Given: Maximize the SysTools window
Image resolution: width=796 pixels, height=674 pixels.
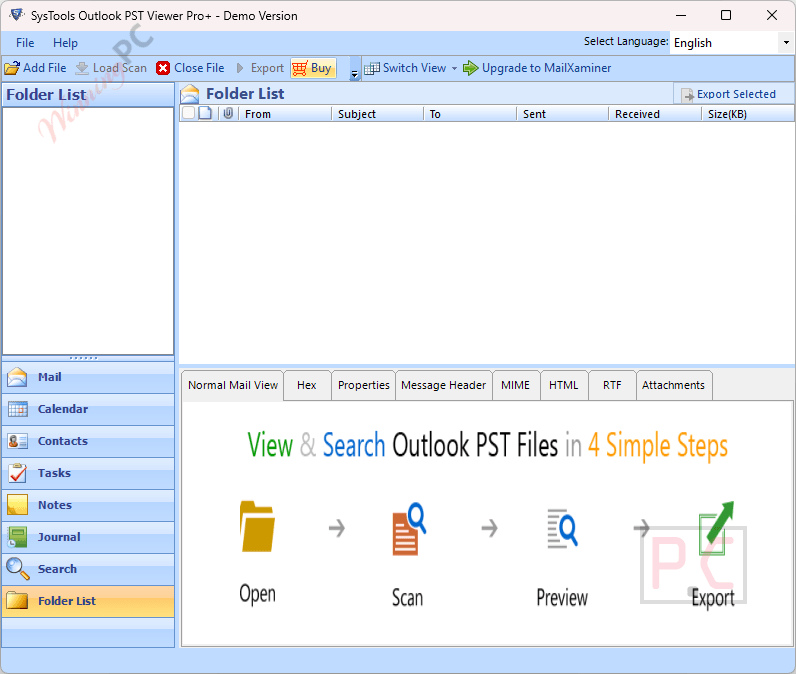Looking at the screenshot, I should 726,15.
